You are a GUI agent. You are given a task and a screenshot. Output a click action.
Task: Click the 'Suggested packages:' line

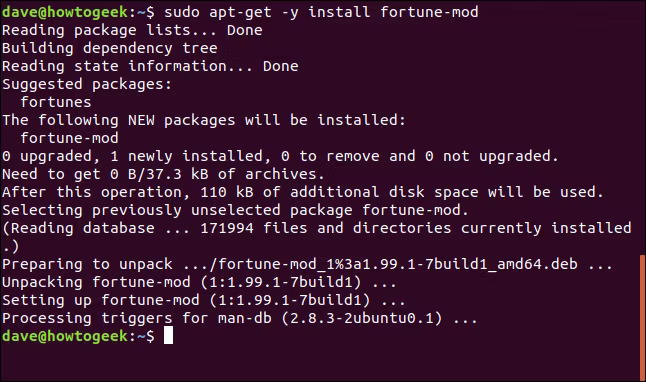tap(87, 84)
